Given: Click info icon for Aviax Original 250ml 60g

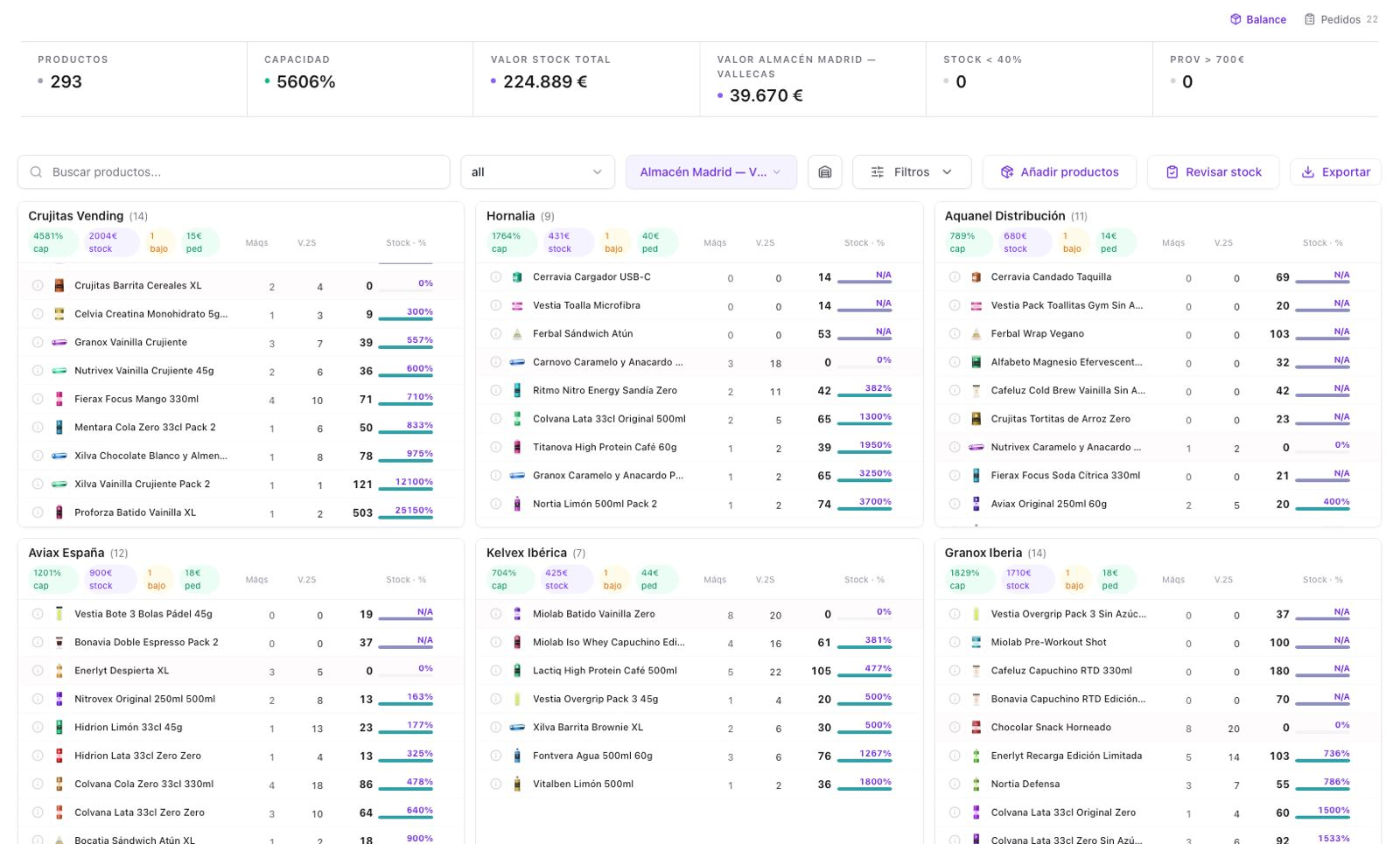Looking at the screenshot, I should (x=955, y=505).
